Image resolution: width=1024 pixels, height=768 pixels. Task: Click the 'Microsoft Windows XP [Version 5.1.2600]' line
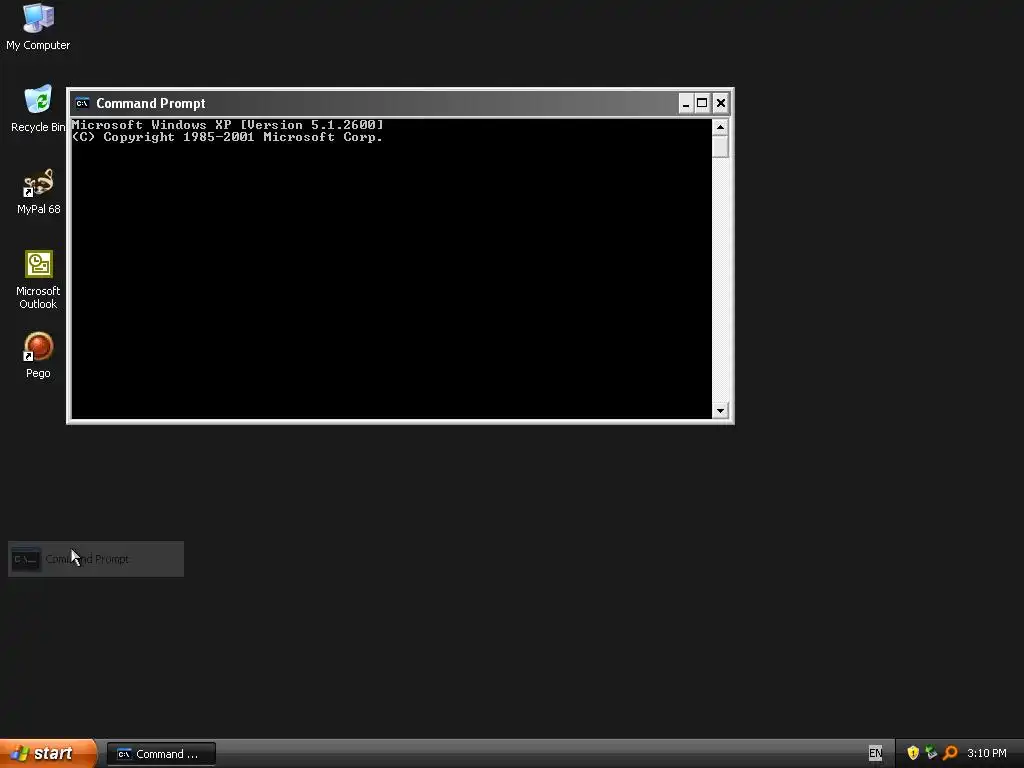pos(227,125)
